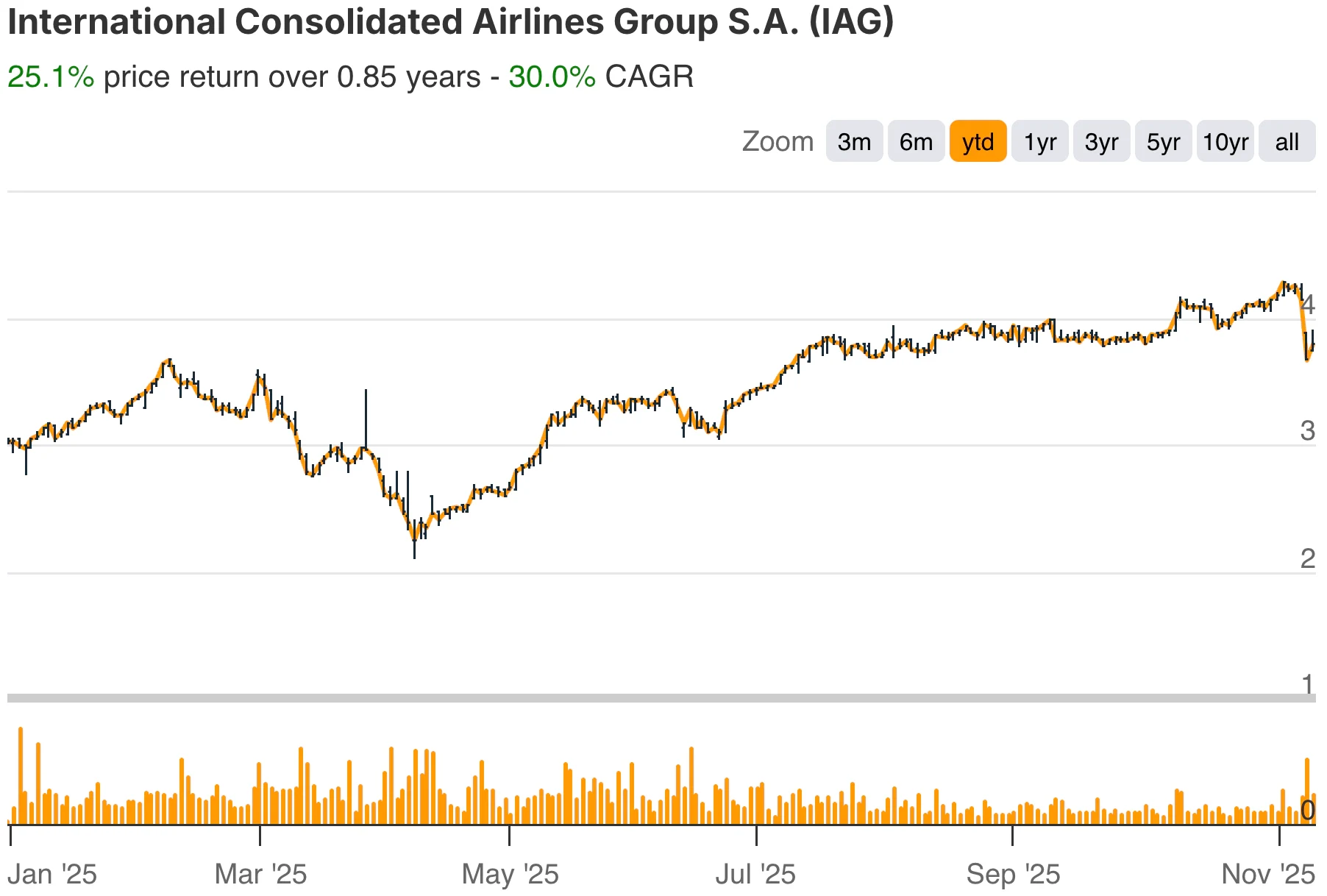Select the 3m zoom range
This screenshot has width=1327, height=896.
(x=853, y=141)
